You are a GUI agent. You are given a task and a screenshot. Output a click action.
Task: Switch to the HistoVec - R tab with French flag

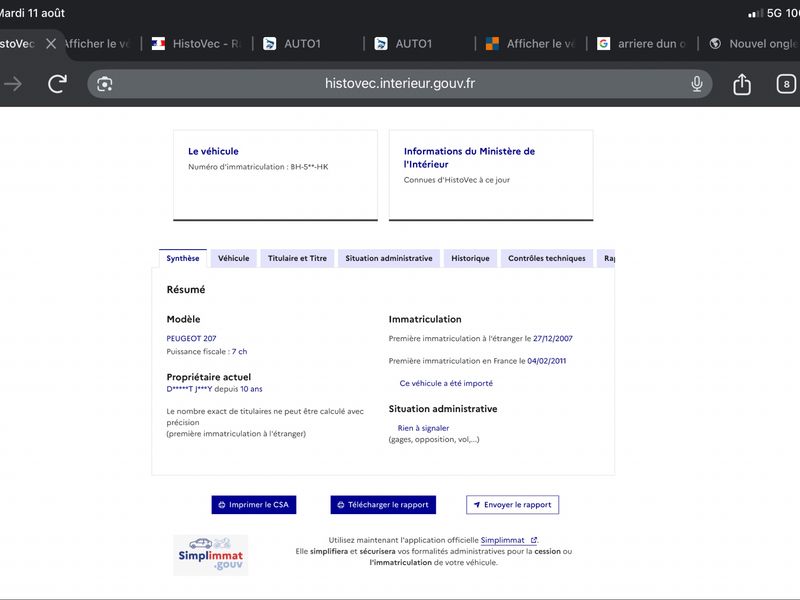(196, 44)
